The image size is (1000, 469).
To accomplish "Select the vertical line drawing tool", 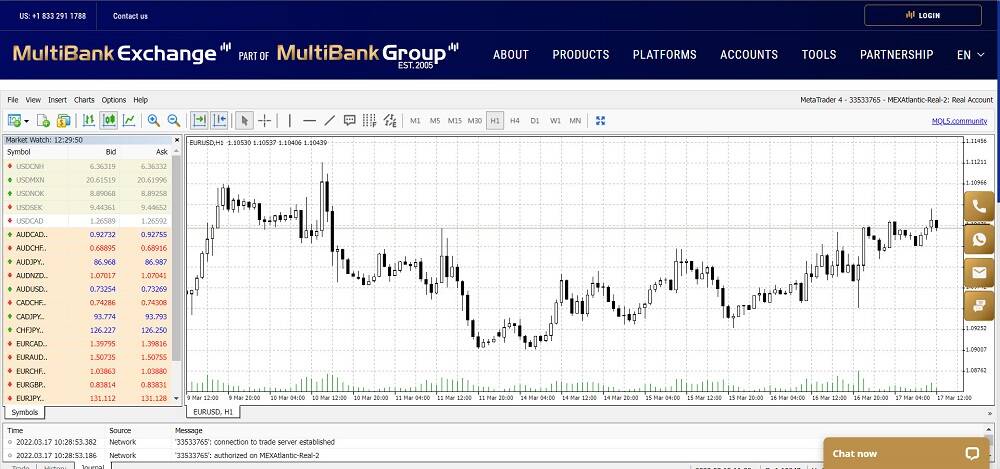I will [x=290, y=120].
